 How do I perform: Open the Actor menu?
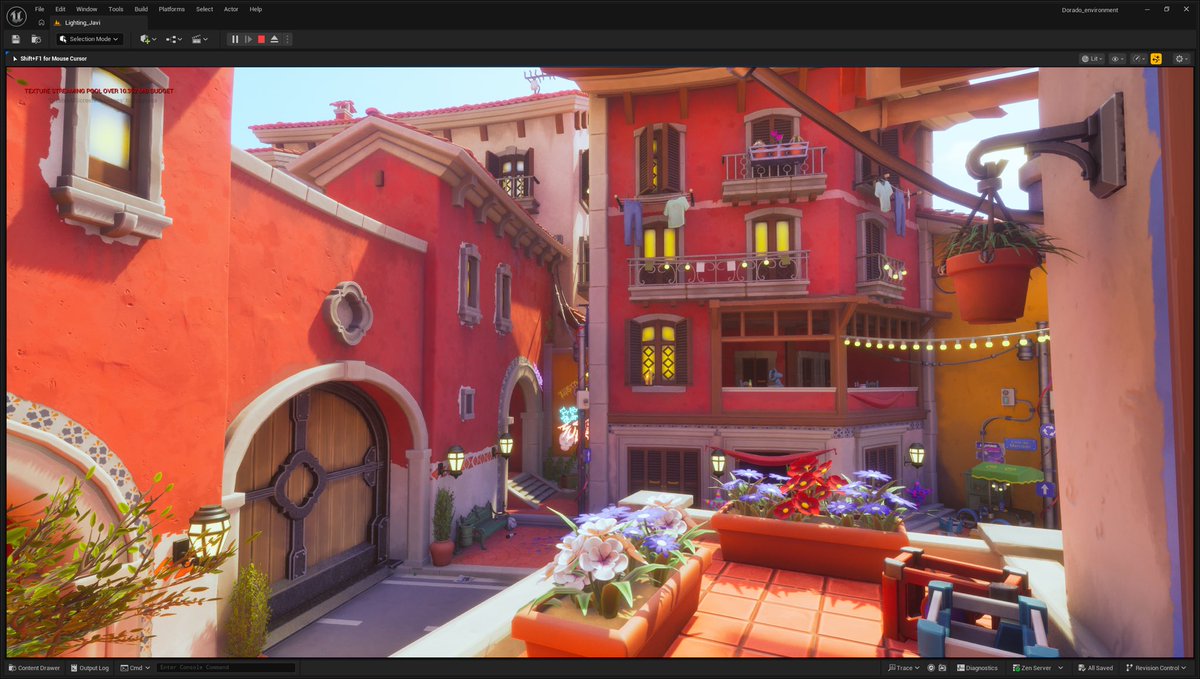click(231, 9)
